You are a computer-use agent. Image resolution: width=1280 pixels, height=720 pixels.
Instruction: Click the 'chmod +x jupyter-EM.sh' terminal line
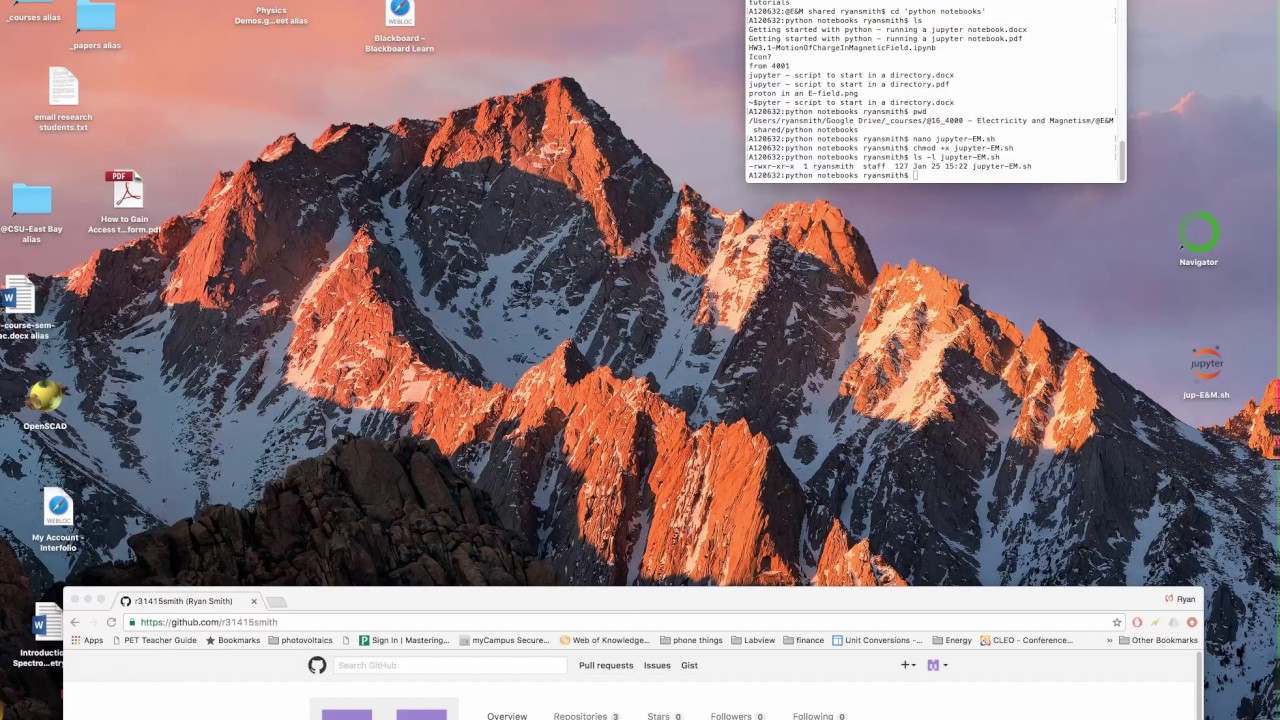pyautogui.click(x=882, y=148)
